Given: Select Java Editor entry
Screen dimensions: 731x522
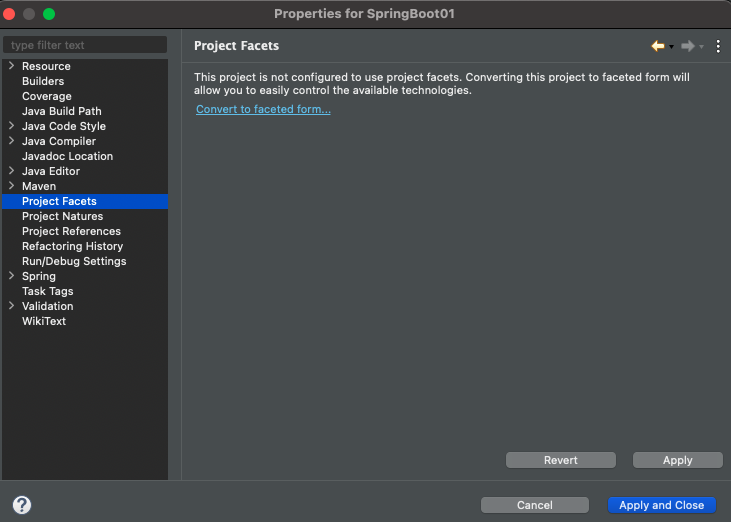Looking at the screenshot, I should (51, 171).
